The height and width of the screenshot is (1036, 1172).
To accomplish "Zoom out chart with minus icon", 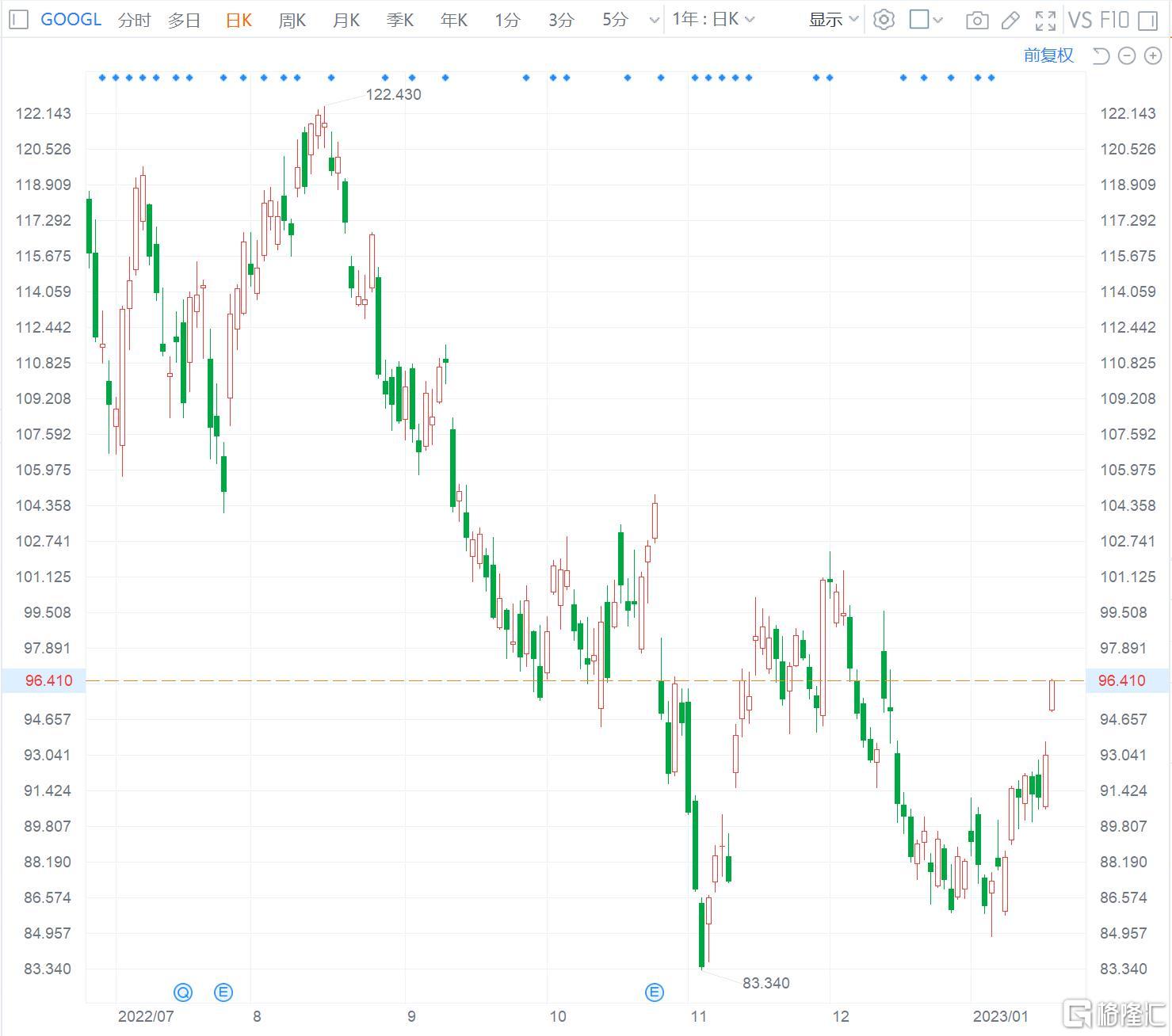I will (x=1127, y=55).
